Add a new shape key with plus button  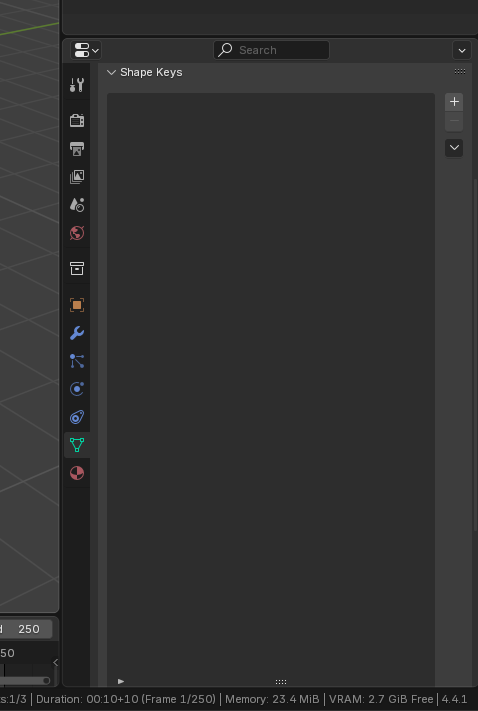coord(454,102)
